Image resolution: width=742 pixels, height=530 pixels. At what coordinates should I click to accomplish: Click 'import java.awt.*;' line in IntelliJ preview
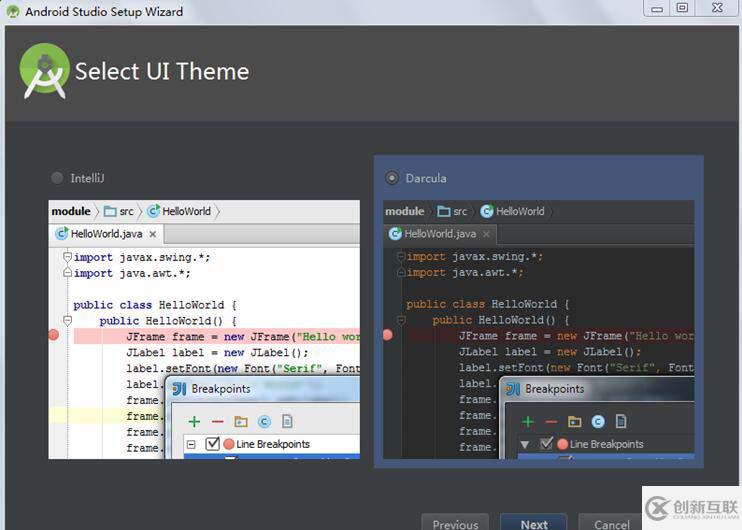click(x=132, y=273)
